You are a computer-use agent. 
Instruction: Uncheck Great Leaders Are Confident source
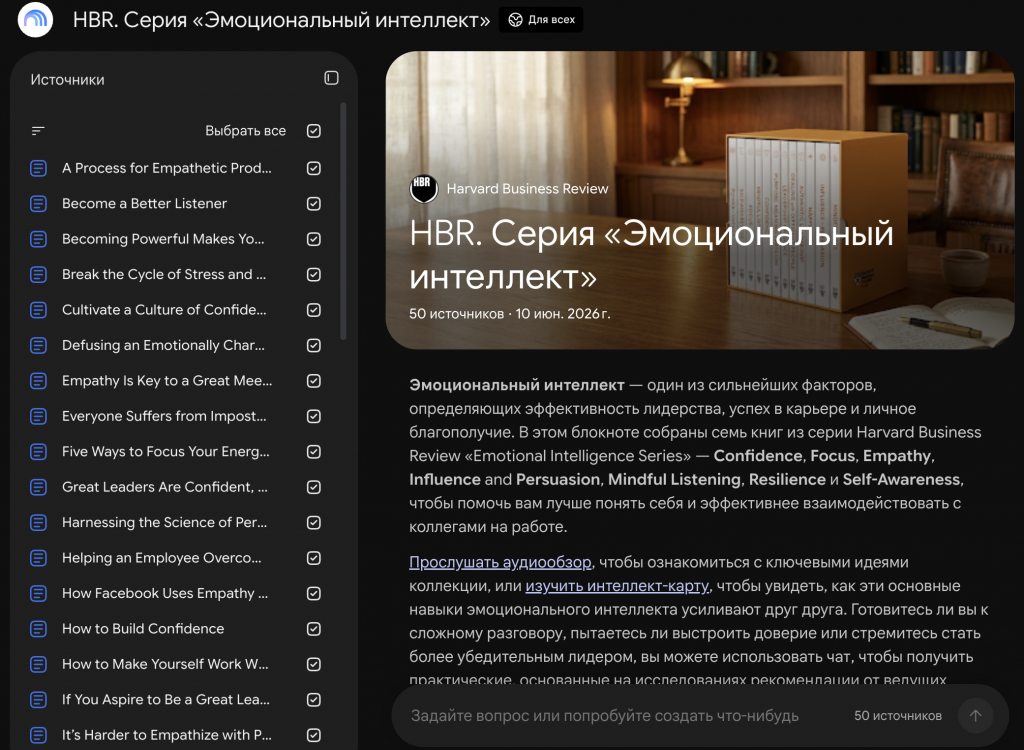pos(313,487)
